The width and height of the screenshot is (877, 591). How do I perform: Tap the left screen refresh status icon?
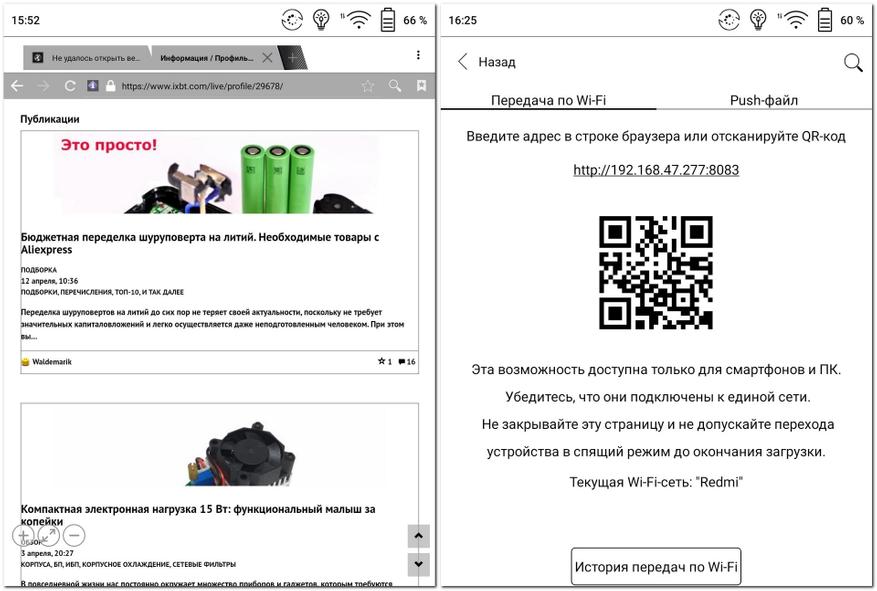point(291,20)
